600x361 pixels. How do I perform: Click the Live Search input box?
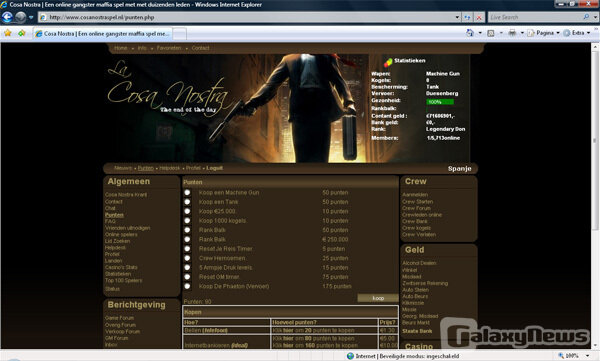point(534,17)
